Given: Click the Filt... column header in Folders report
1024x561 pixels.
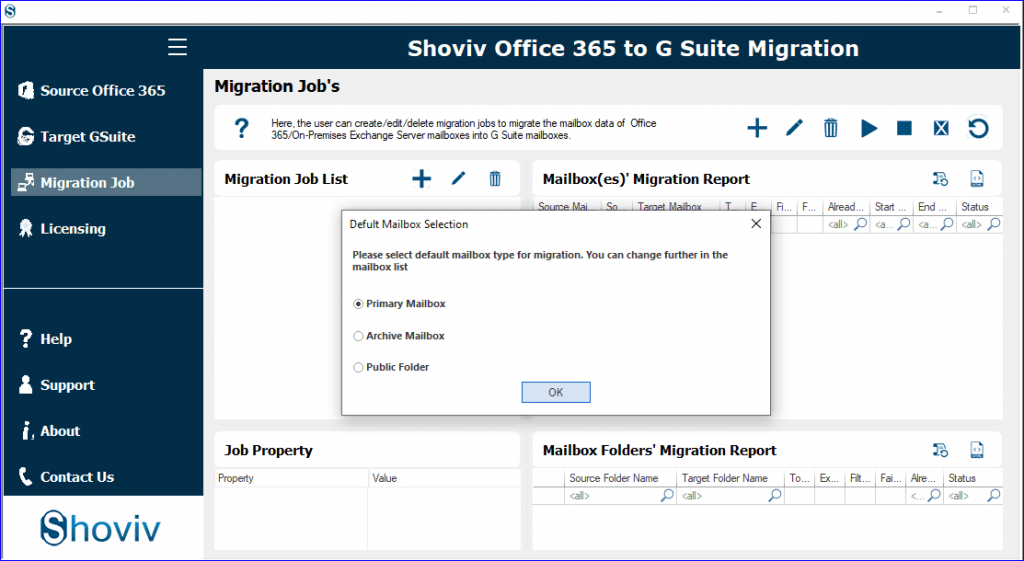Looking at the screenshot, I should (860, 478).
